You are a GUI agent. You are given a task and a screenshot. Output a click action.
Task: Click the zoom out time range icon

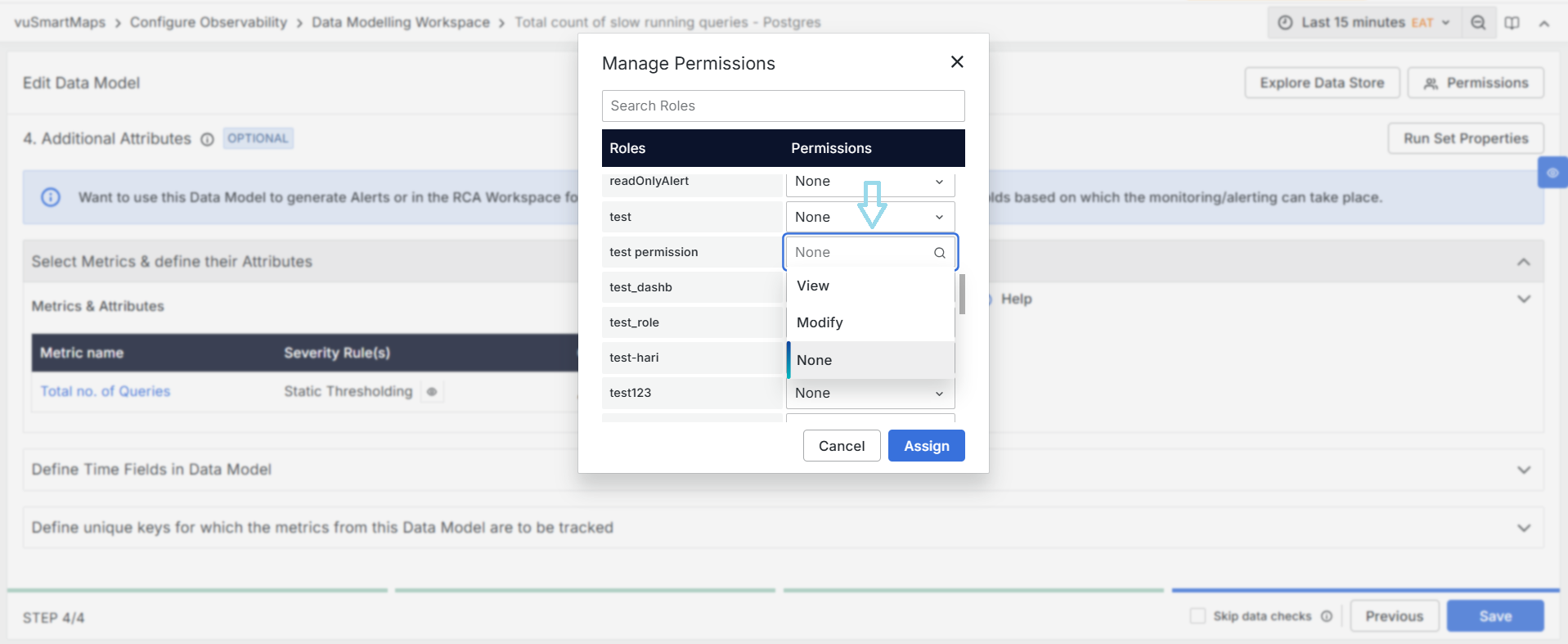point(1477,23)
